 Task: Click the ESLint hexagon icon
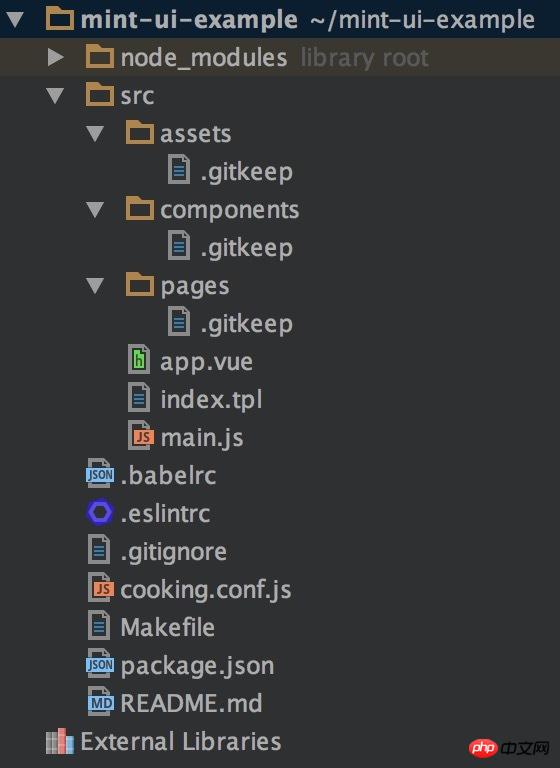pos(100,512)
